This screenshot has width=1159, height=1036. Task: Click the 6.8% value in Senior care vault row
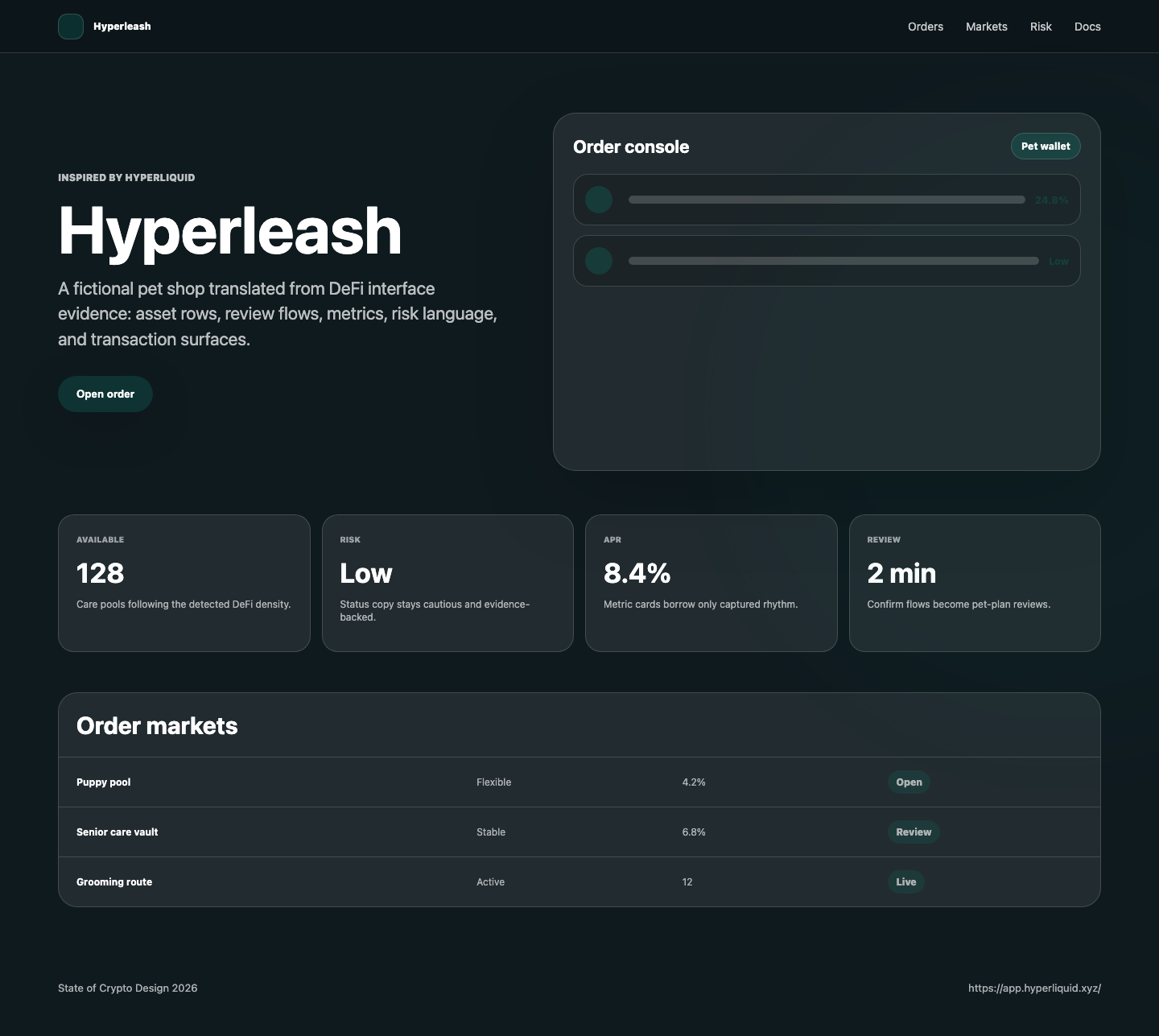(x=694, y=832)
